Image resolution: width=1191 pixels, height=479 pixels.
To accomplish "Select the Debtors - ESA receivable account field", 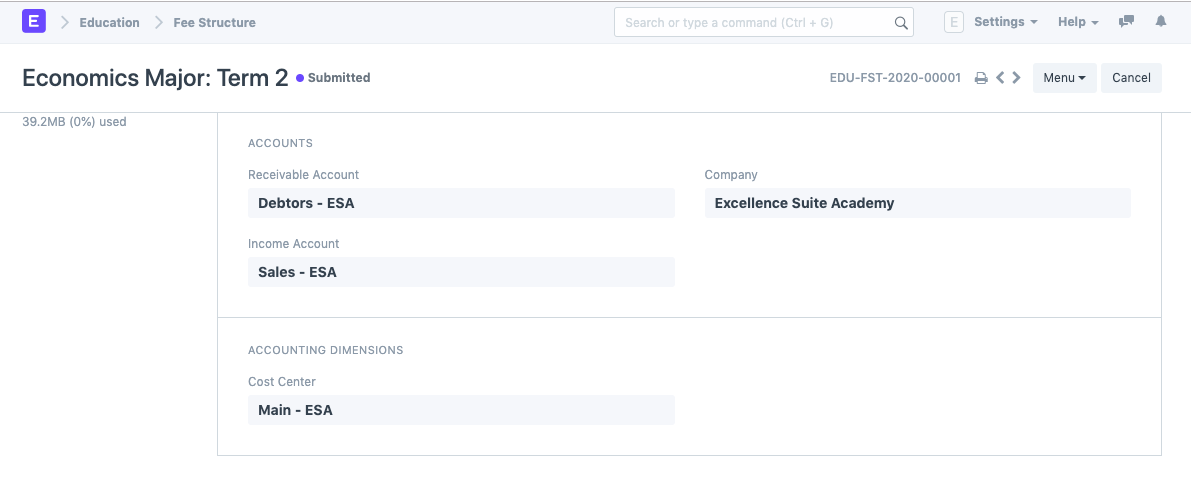I will (460, 203).
